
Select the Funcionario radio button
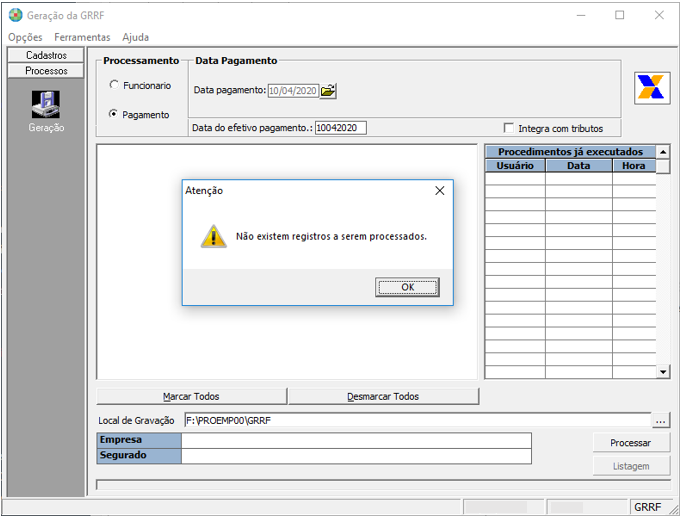tap(114, 86)
